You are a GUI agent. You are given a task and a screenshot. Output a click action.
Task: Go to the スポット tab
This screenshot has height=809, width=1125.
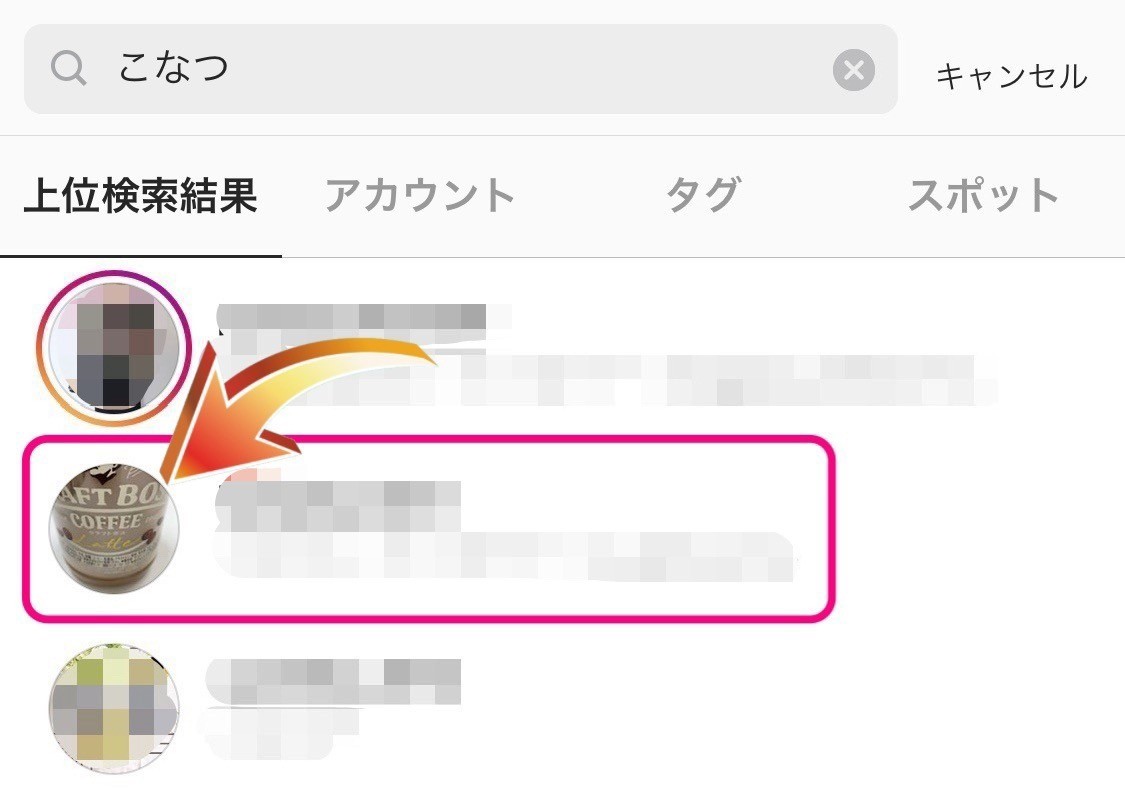(983, 195)
